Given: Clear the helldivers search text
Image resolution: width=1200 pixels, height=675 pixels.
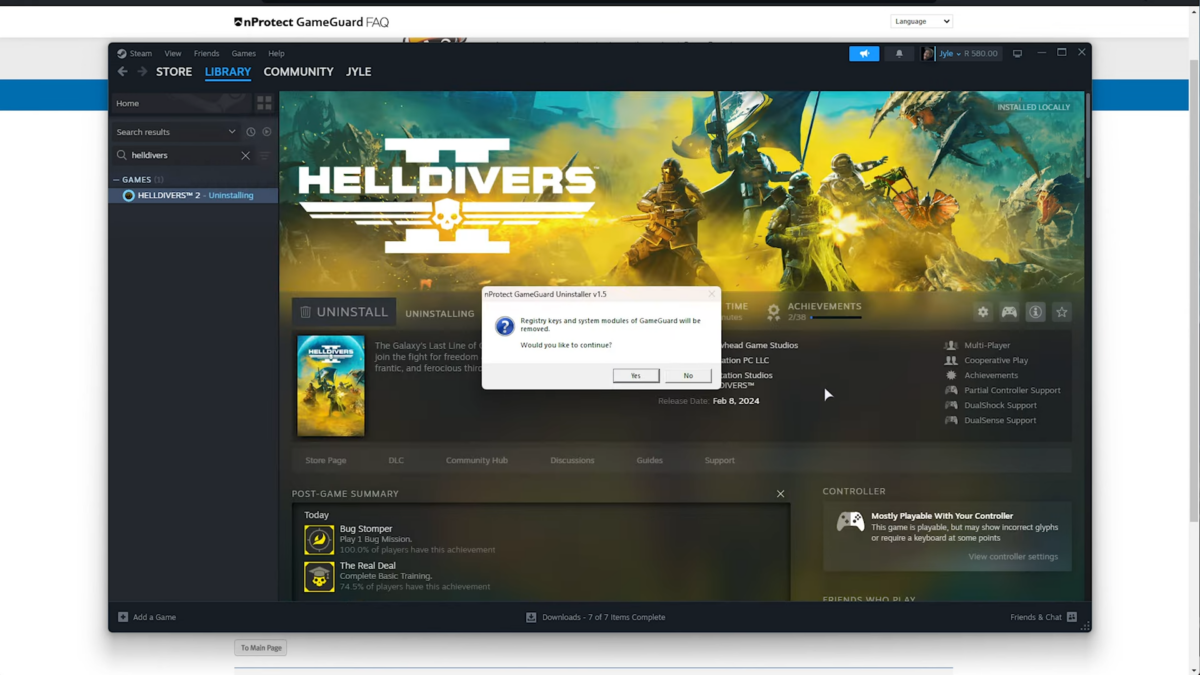Looking at the screenshot, I should click(x=245, y=156).
